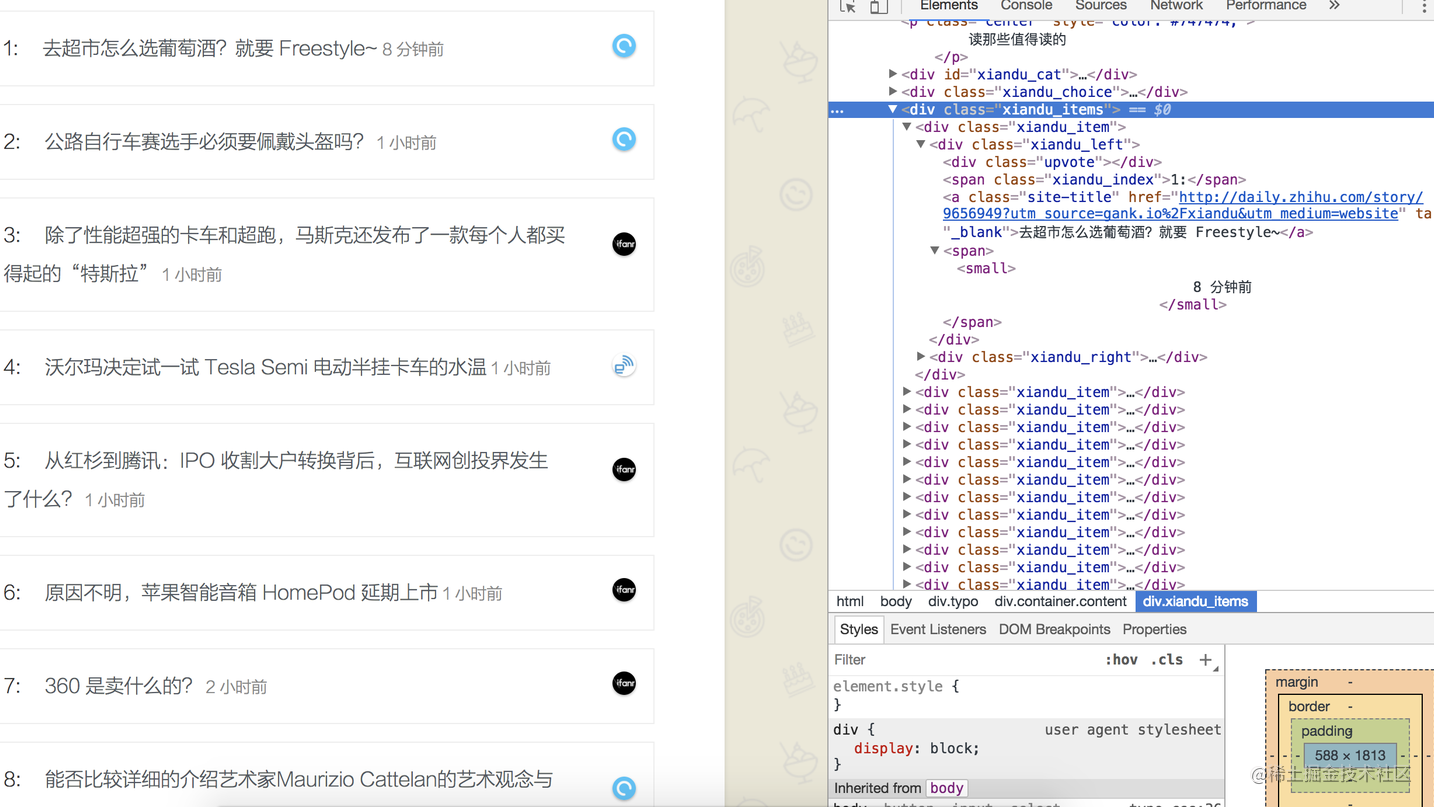Click the new style rule plus icon
Image resolution: width=1434 pixels, height=807 pixels.
pyautogui.click(x=1206, y=659)
